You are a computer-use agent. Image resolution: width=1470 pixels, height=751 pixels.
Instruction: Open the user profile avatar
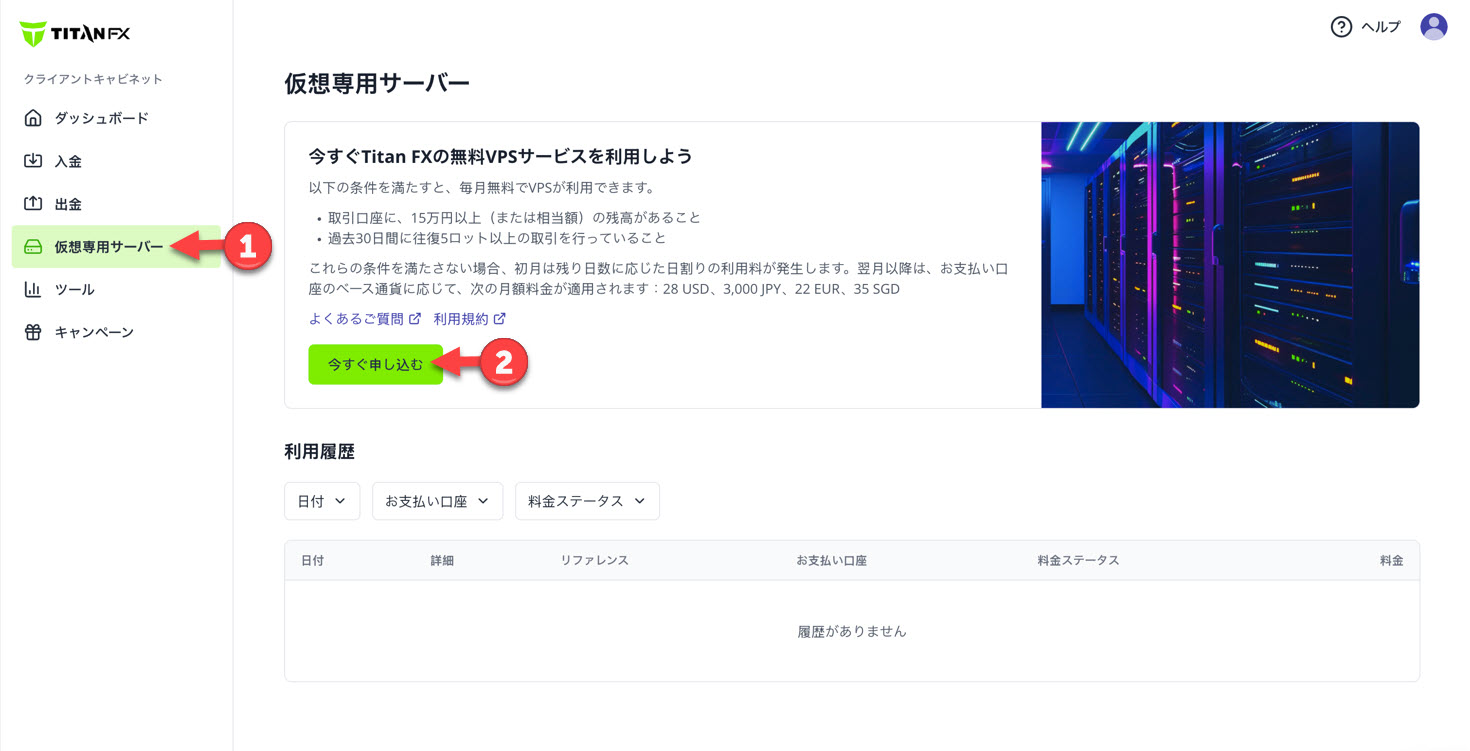[x=1434, y=27]
